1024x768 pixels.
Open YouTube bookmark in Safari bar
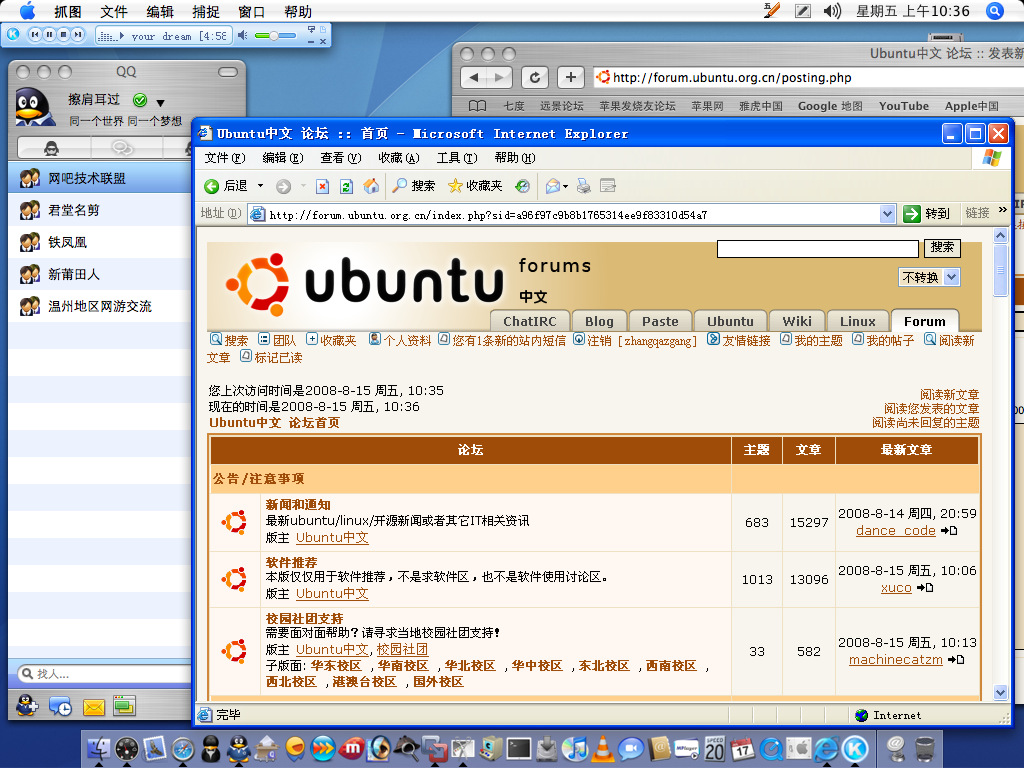(x=904, y=106)
